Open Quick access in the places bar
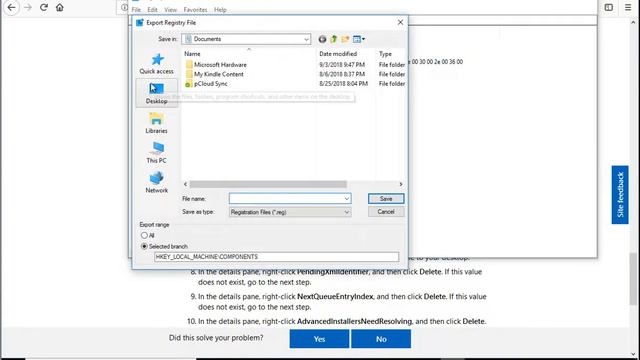This screenshot has width=640, height=360. click(x=157, y=64)
